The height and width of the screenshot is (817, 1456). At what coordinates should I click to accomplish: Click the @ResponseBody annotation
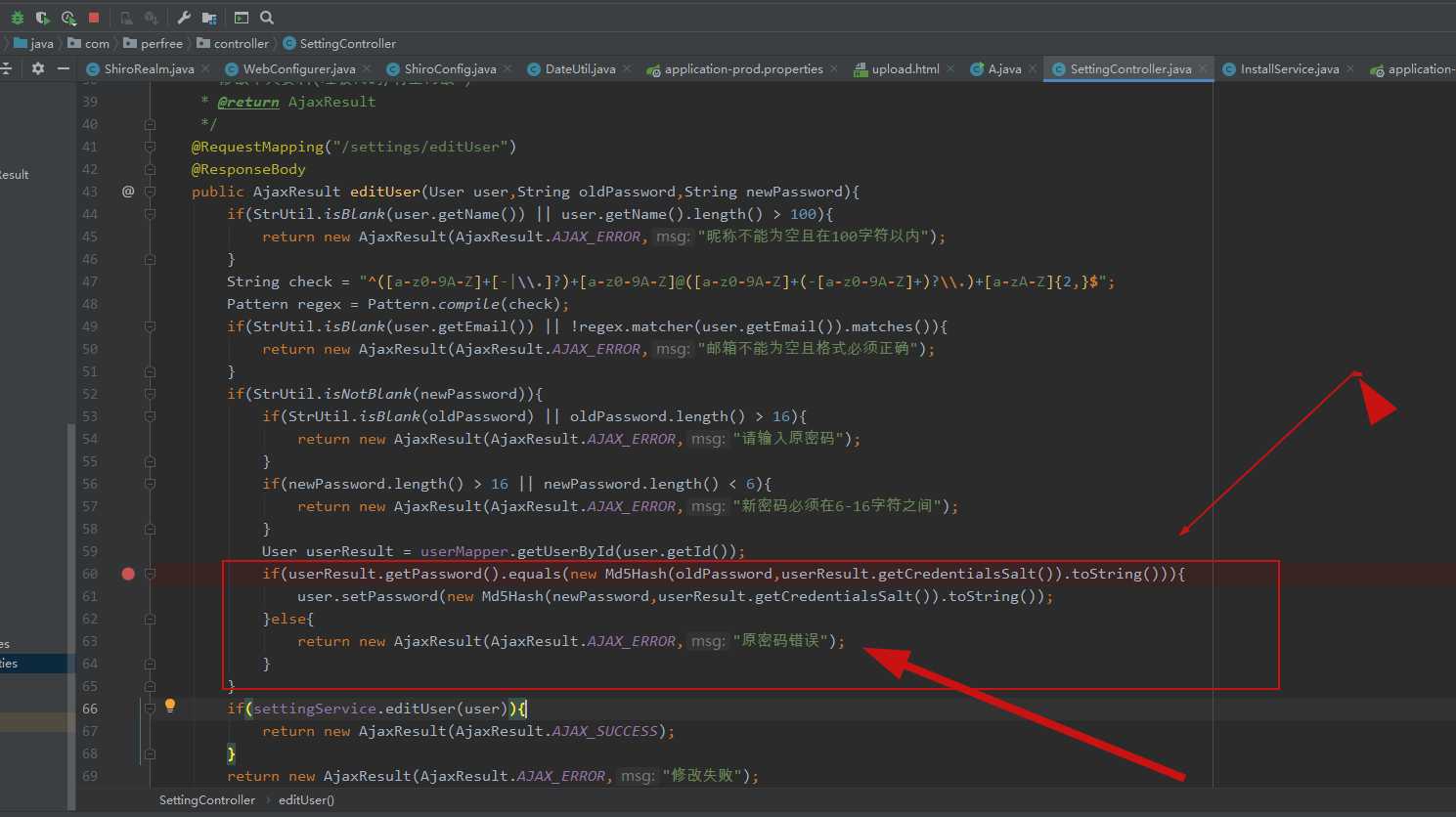click(248, 169)
